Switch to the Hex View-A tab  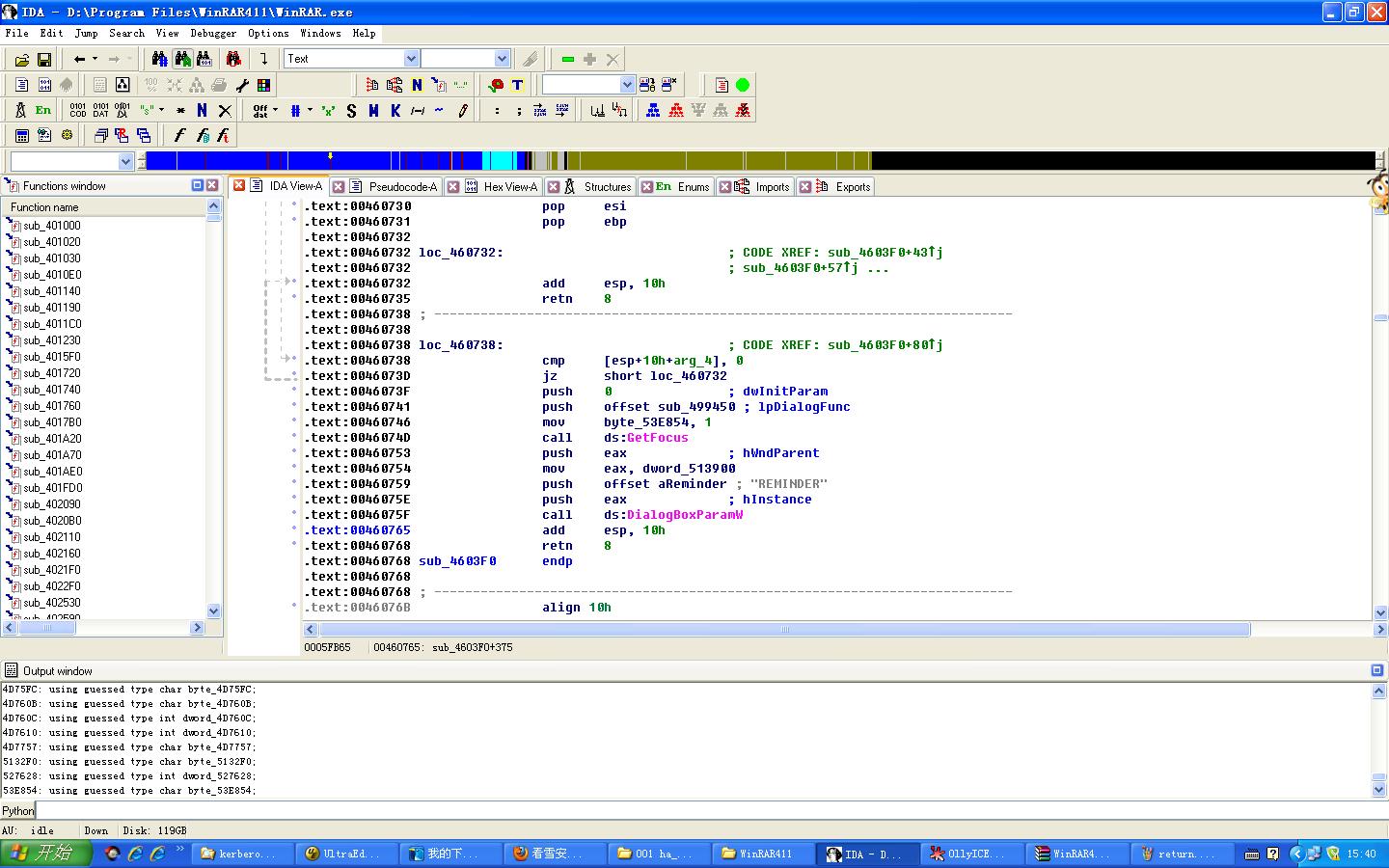pyautogui.click(x=509, y=187)
